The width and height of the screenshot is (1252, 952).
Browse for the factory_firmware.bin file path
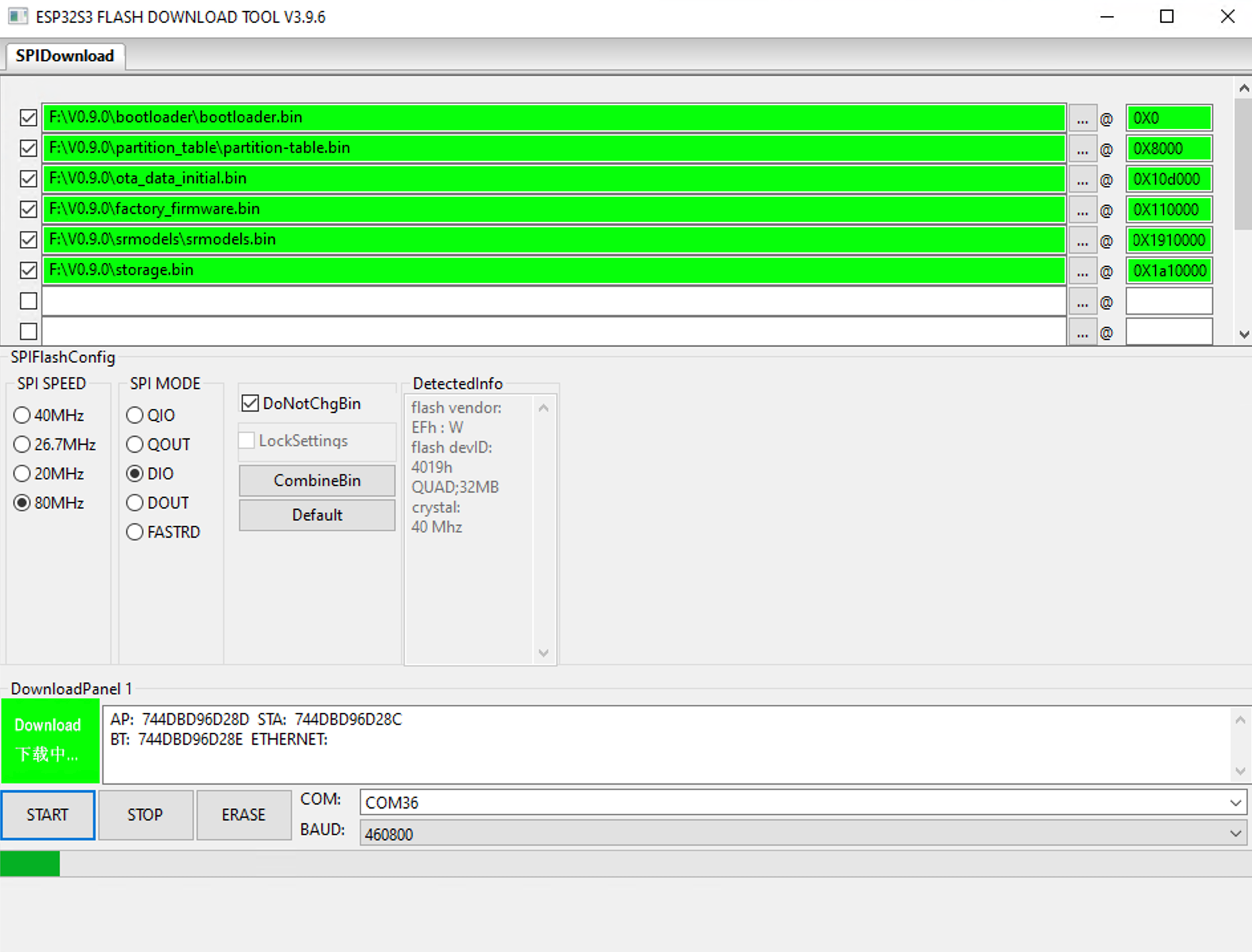pos(1082,210)
